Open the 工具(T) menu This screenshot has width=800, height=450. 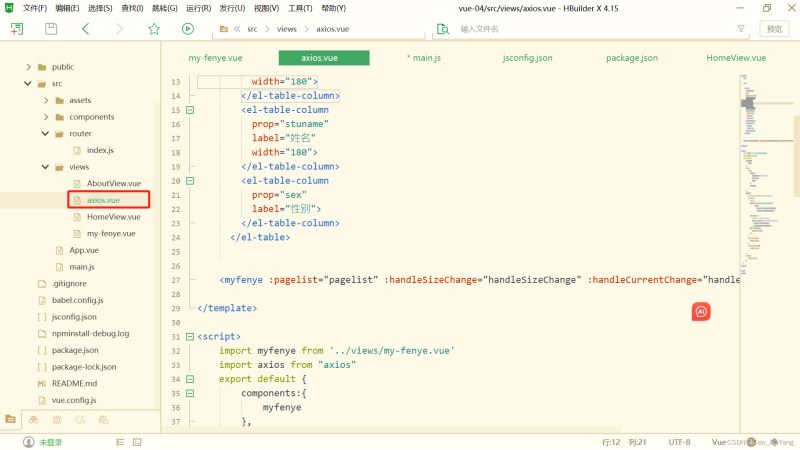(300, 8)
